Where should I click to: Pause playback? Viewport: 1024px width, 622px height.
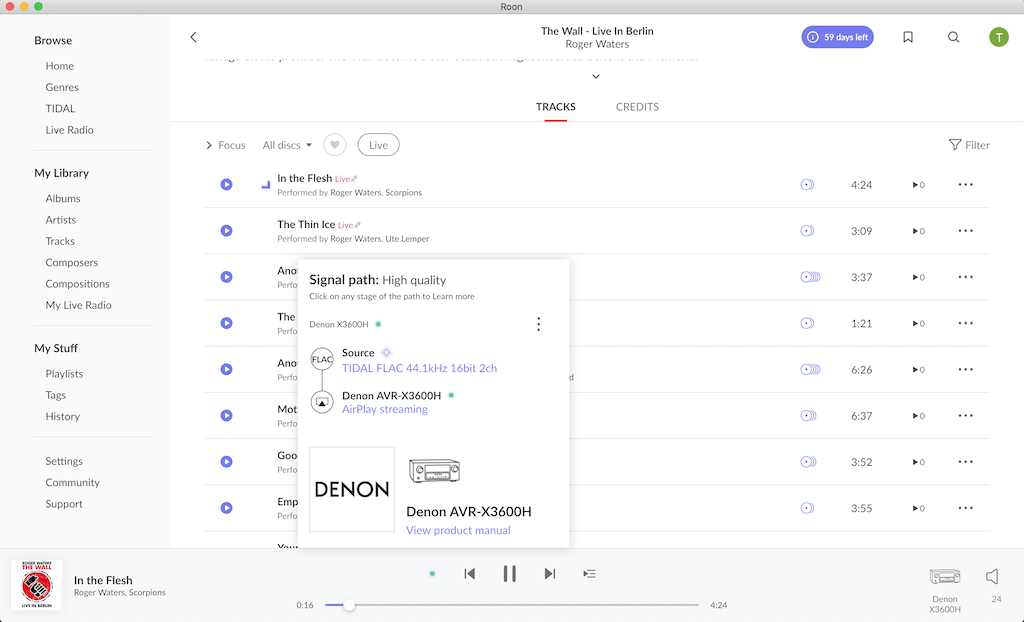(510, 574)
